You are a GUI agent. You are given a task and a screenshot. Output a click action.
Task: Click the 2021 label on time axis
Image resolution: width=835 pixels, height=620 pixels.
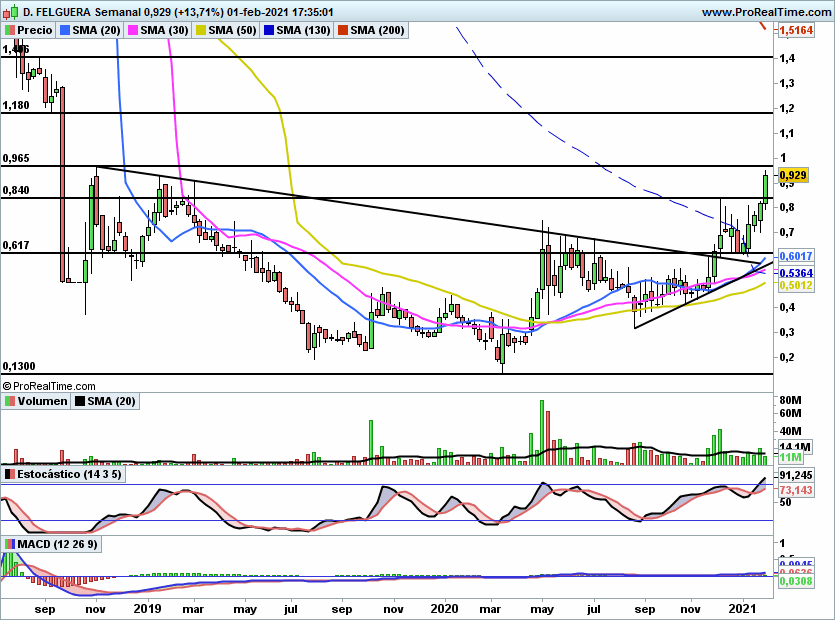pos(742,609)
